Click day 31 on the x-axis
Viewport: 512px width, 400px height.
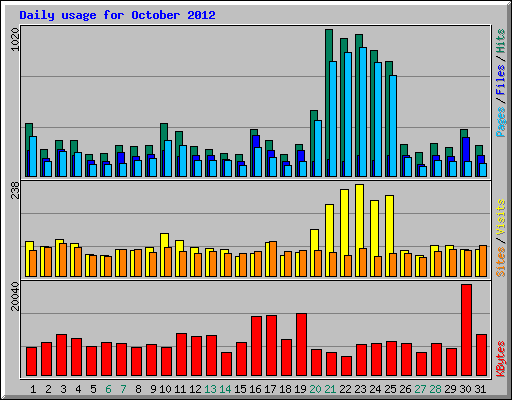[x=480, y=389]
